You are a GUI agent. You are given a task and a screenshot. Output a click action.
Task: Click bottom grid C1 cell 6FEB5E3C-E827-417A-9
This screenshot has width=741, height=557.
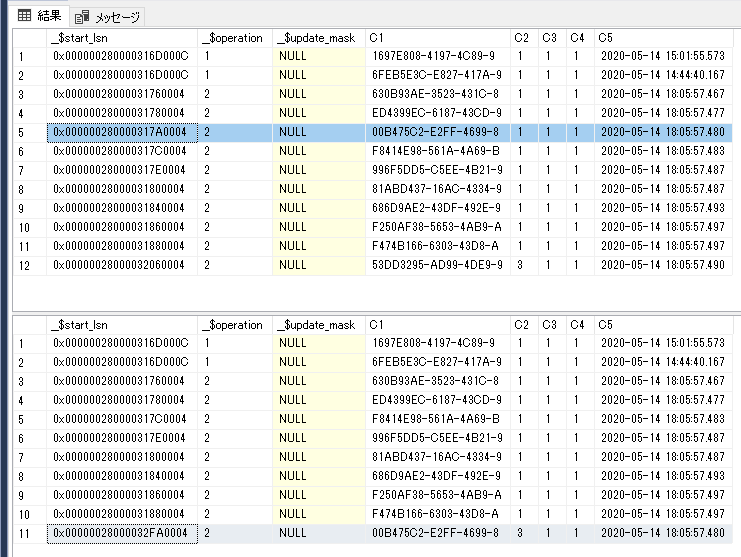[x=438, y=362]
